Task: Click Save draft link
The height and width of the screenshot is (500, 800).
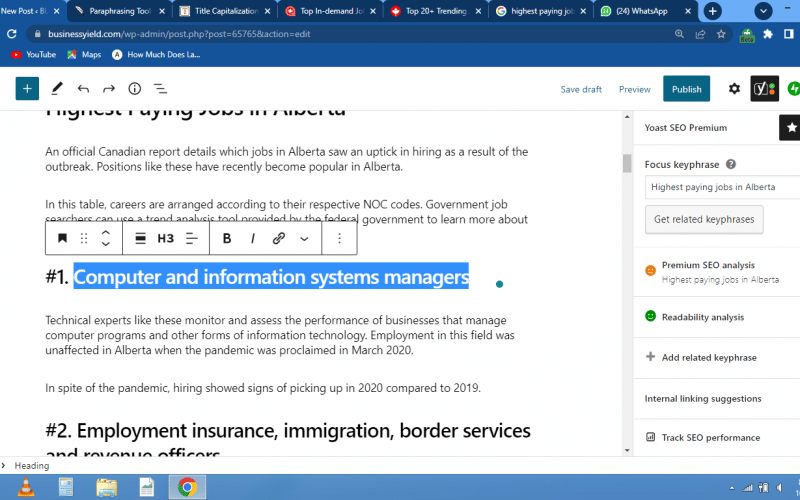Action: (x=581, y=89)
